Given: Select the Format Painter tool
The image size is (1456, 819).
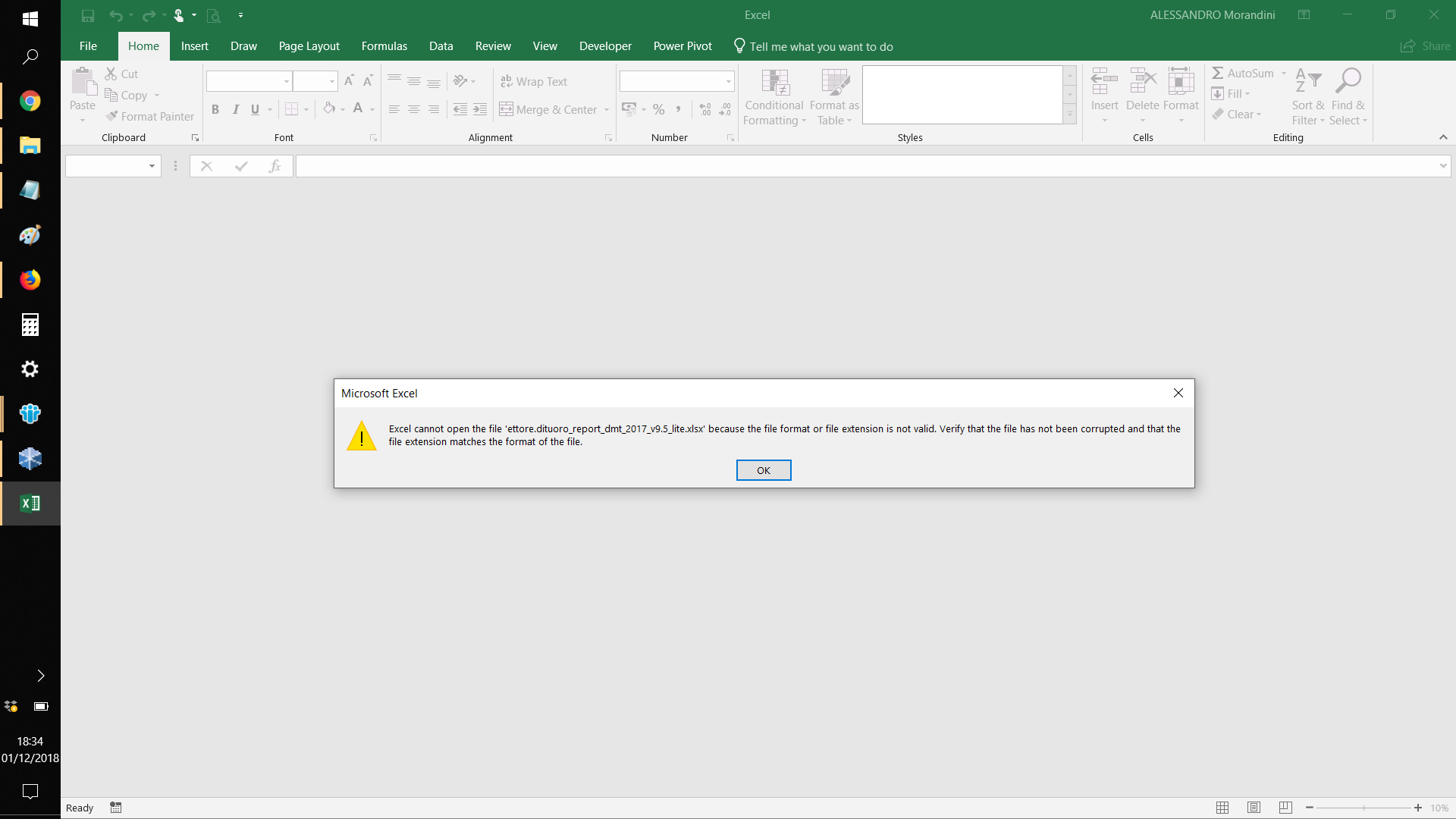Looking at the screenshot, I should [x=149, y=116].
